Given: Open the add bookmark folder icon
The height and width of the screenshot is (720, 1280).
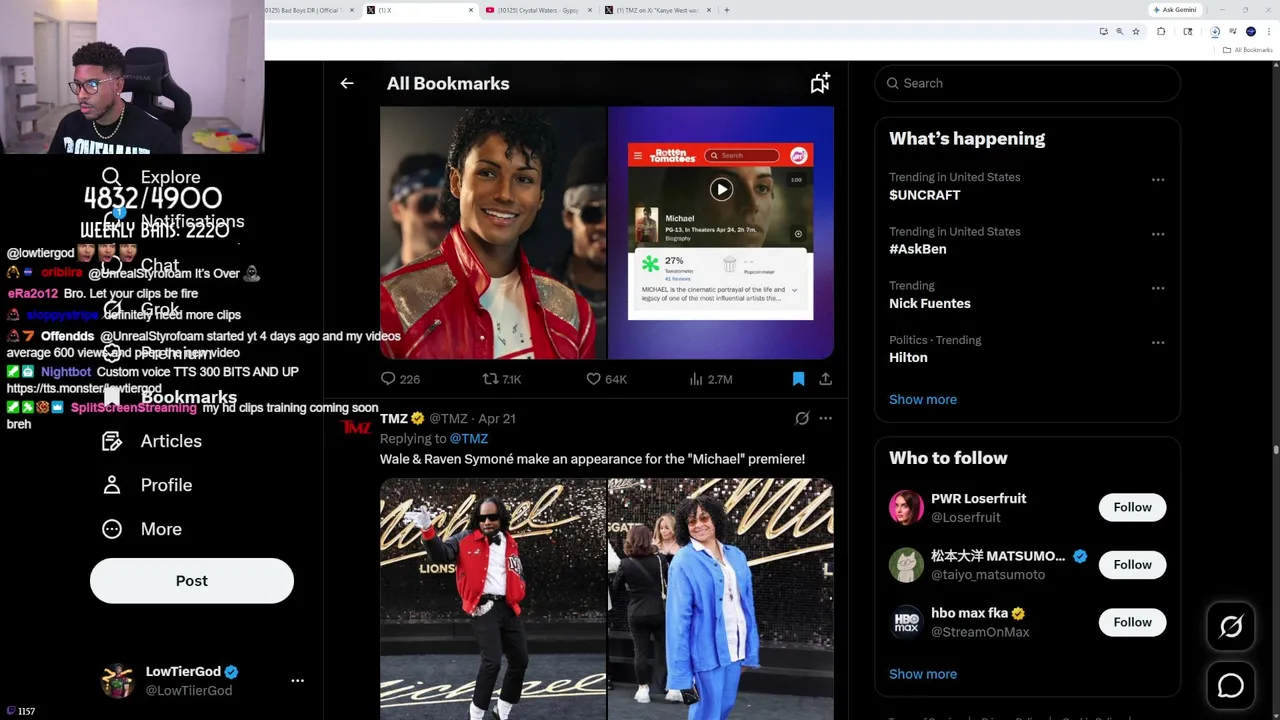Looking at the screenshot, I should point(820,83).
